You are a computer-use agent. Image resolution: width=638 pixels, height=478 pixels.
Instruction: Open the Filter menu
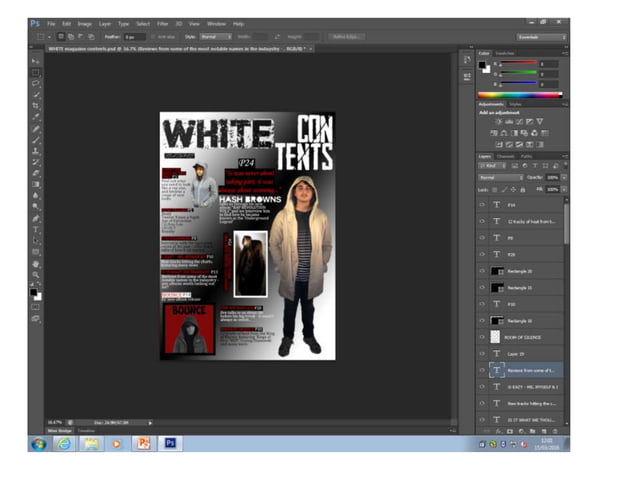point(161,23)
